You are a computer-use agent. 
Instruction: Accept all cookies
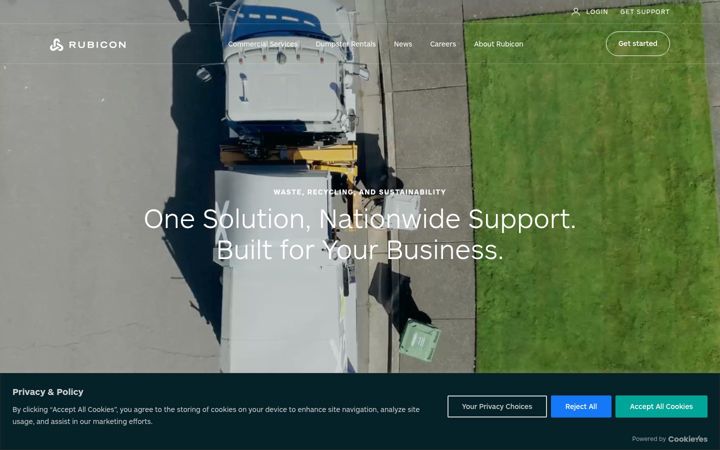pos(661,406)
